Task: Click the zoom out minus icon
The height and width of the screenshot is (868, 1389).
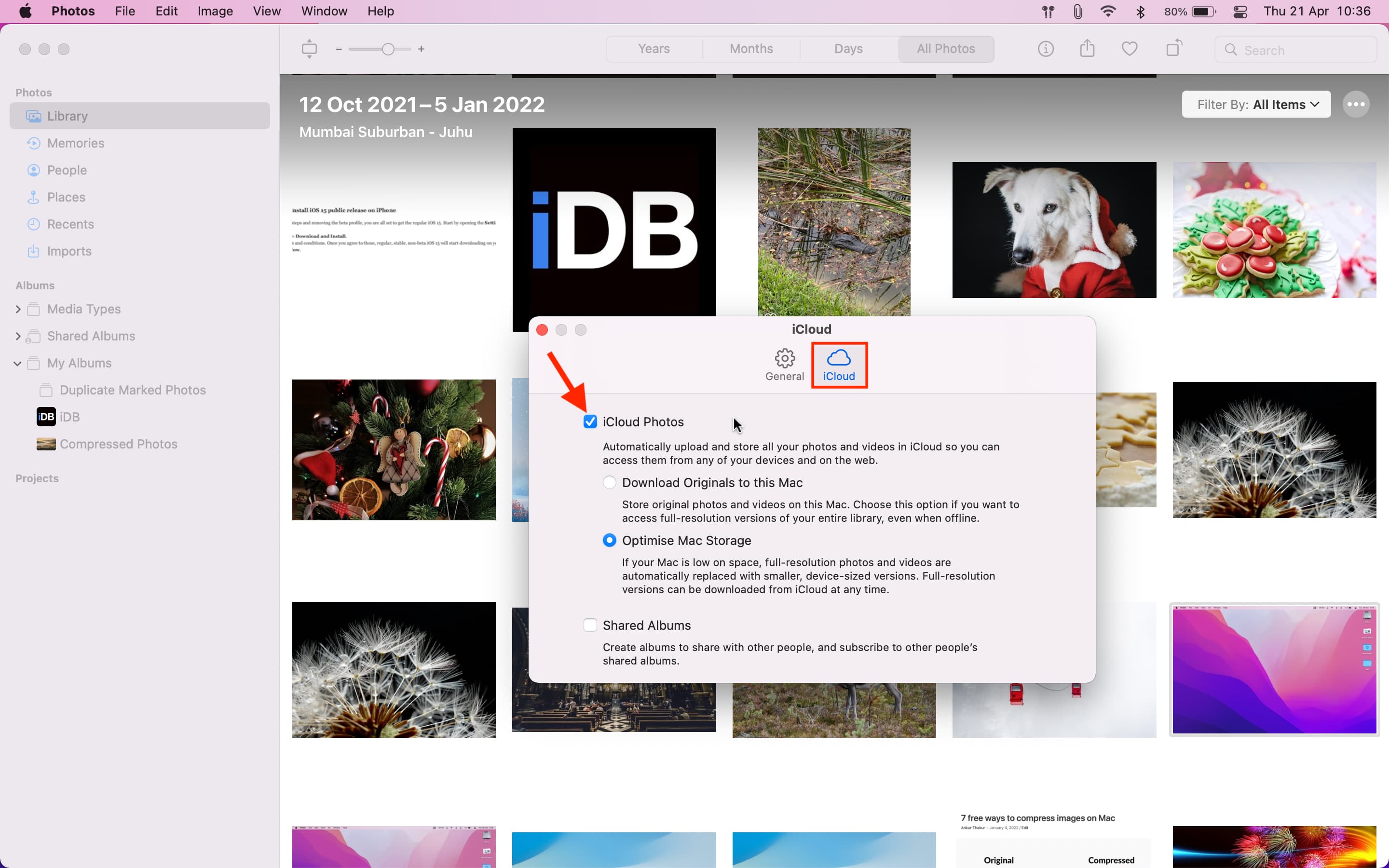Action: point(339,49)
